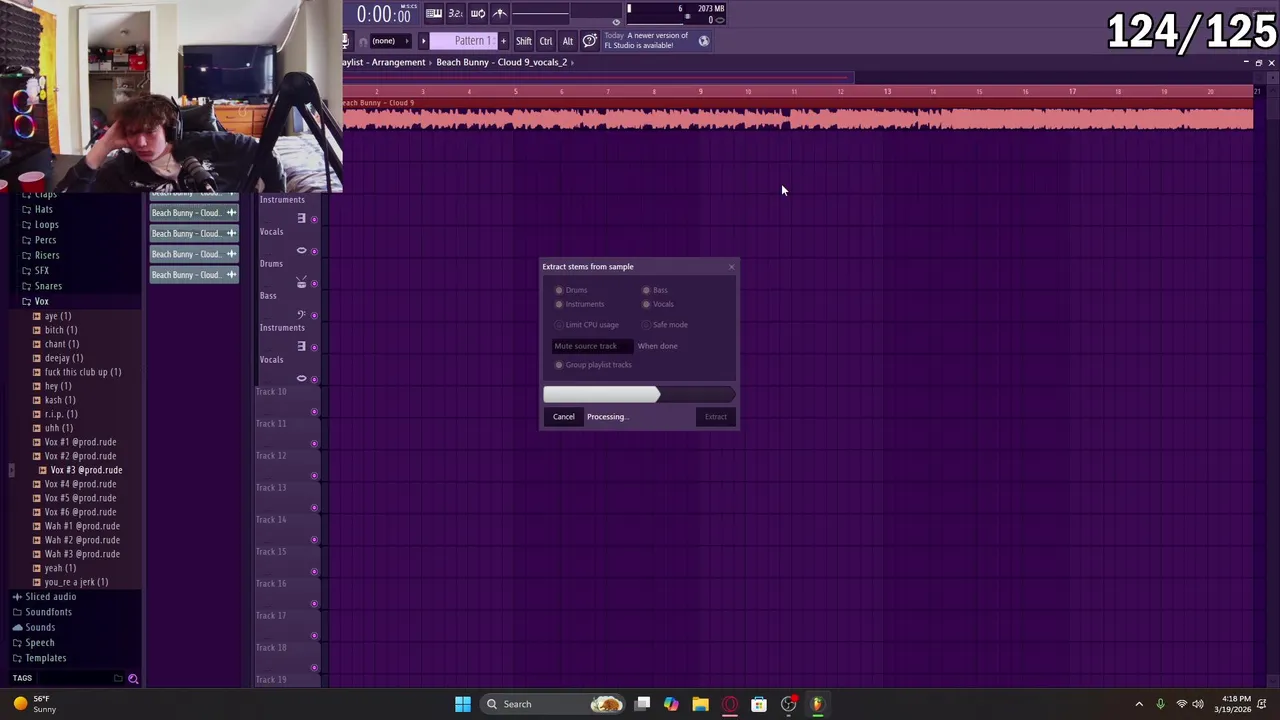
Task: Toggle Group playlist tracks option
Action: [x=559, y=365]
